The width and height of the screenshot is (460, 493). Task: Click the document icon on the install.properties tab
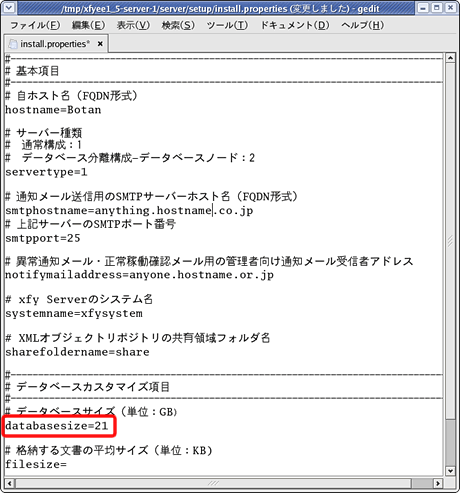pos(13,44)
